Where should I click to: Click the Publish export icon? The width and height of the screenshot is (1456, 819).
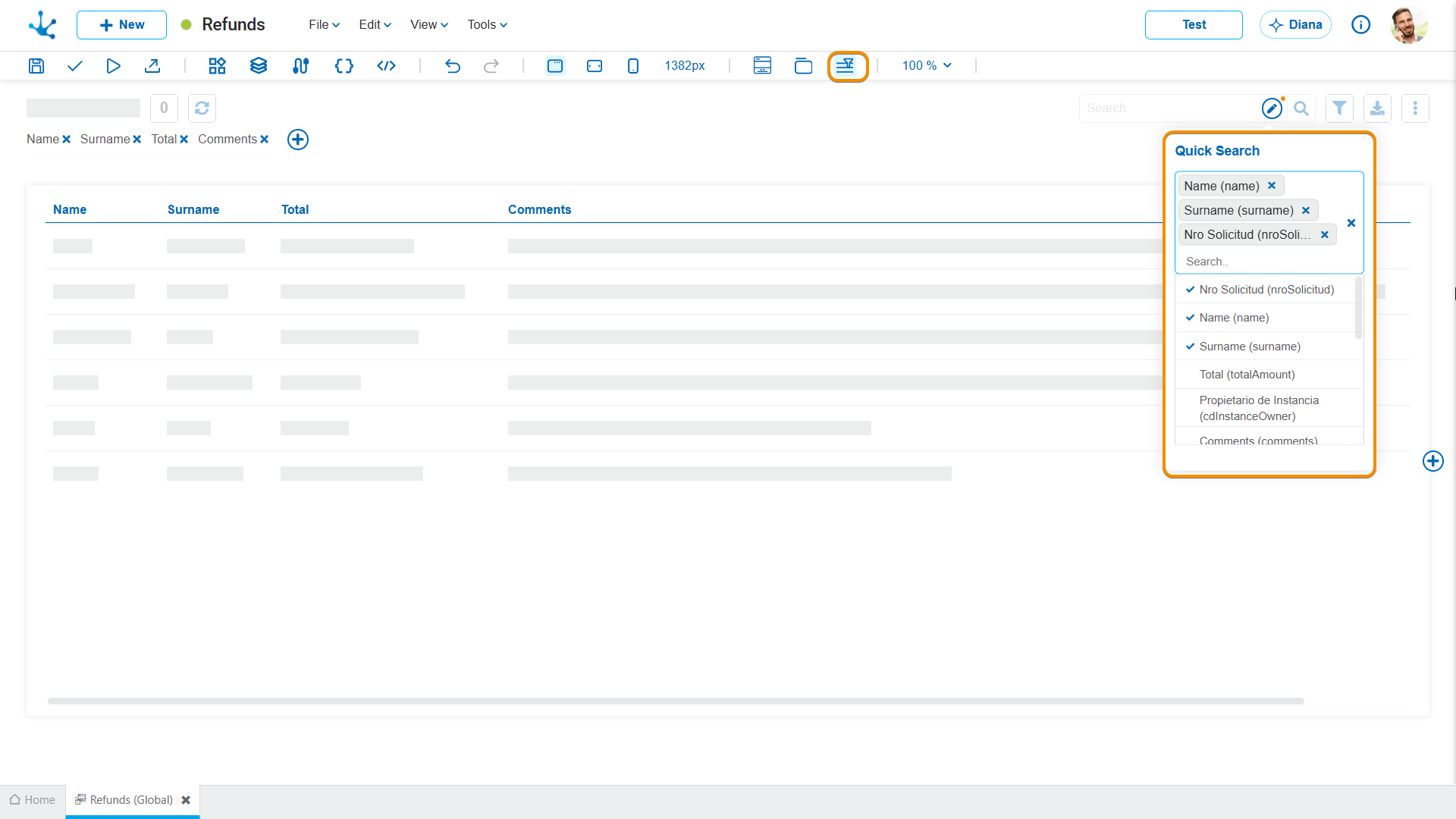click(152, 66)
